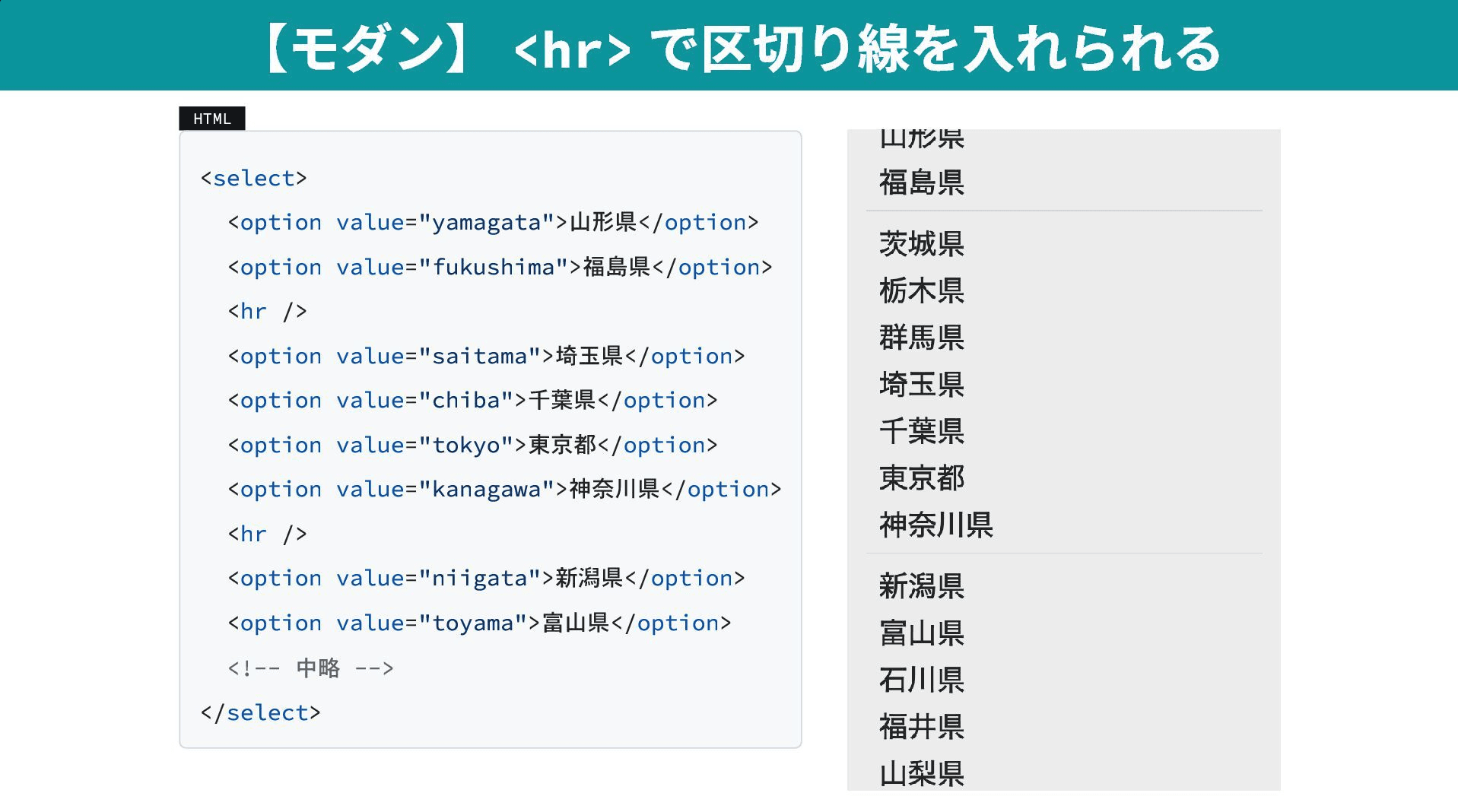Select 富山県 in the list
This screenshot has width=1458, height=812.
(x=920, y=633)
